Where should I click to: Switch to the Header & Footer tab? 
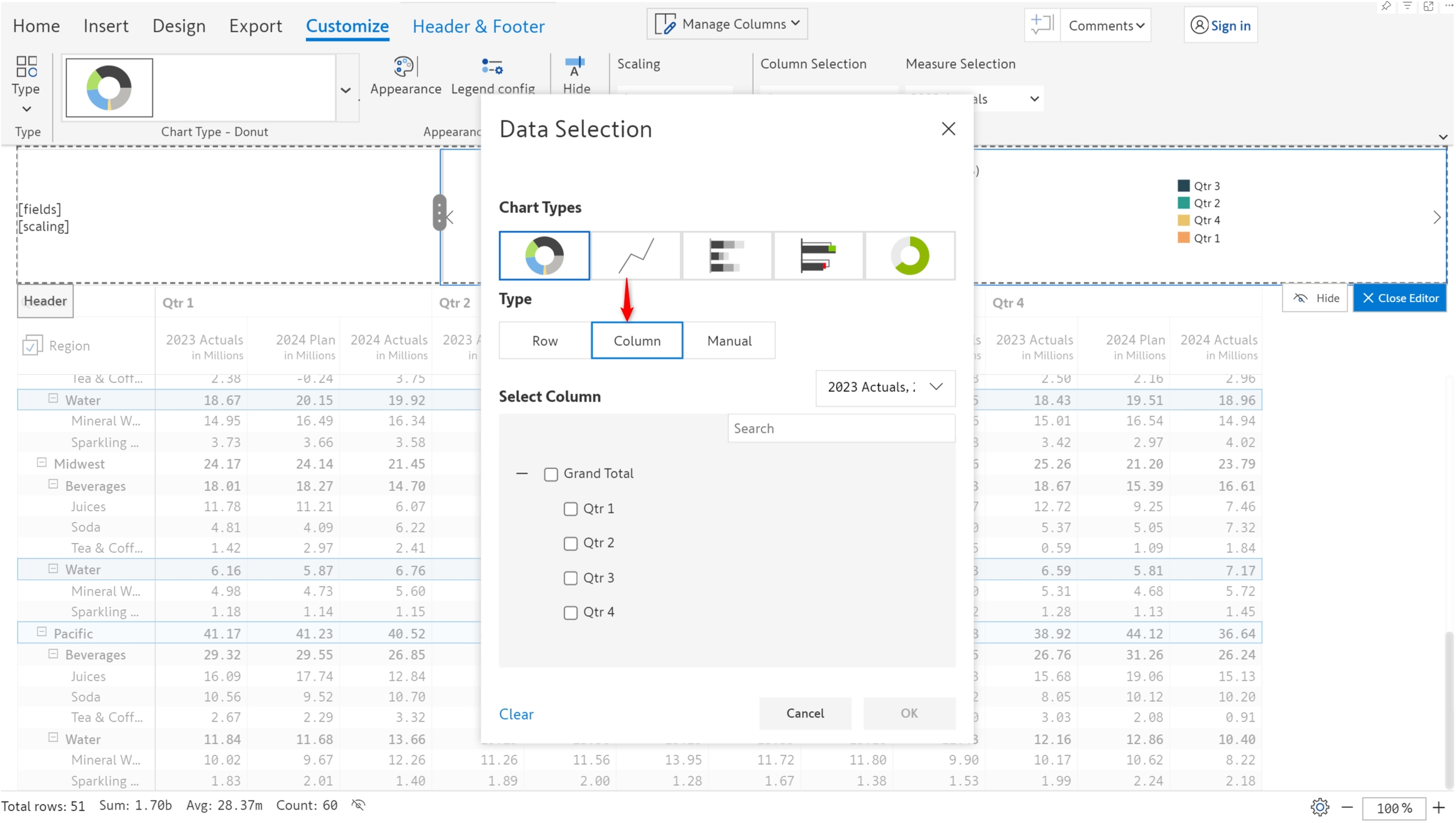click(478, 26)
